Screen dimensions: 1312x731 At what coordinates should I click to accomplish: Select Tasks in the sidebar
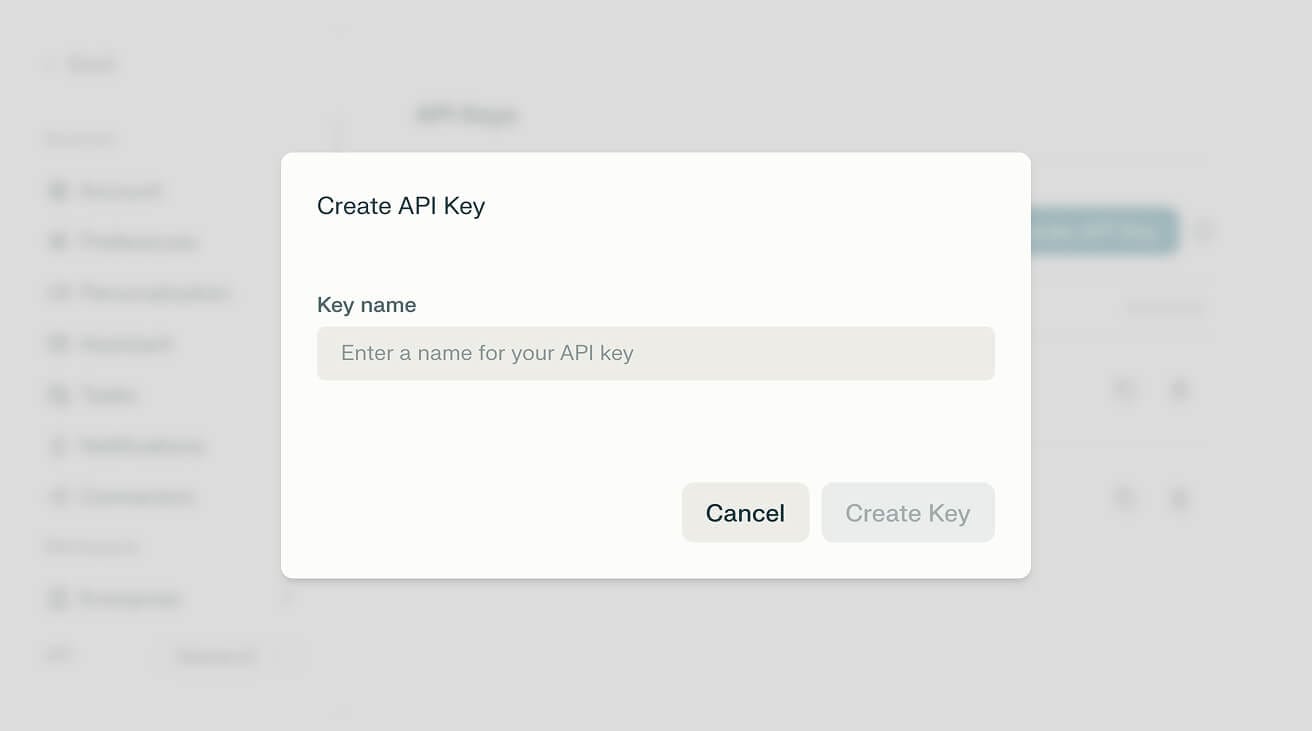[107, 395]
